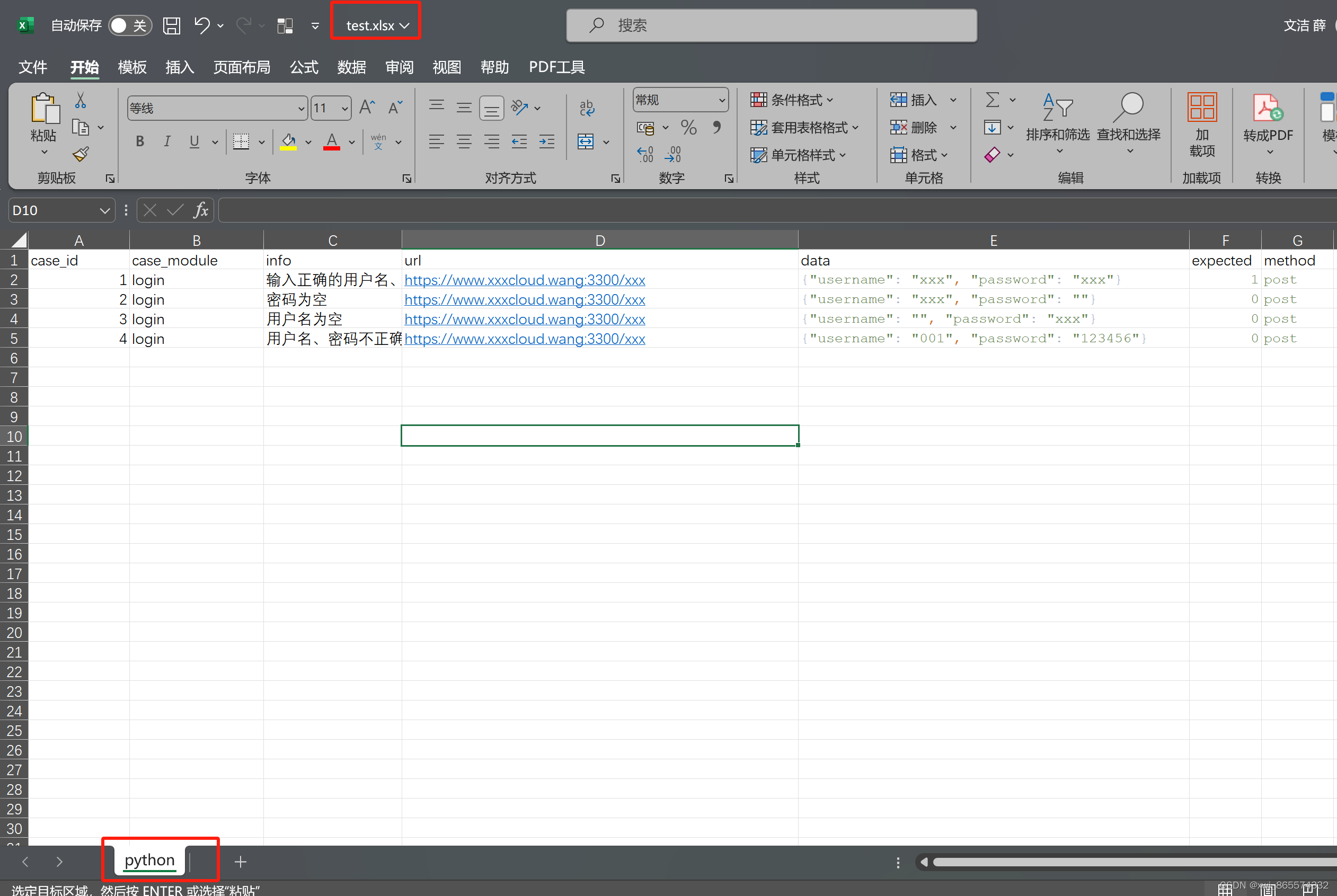The width and height of the screenshot is (1337, 896).
Task: Click the search box in title bar
Action: coord(772,25)
